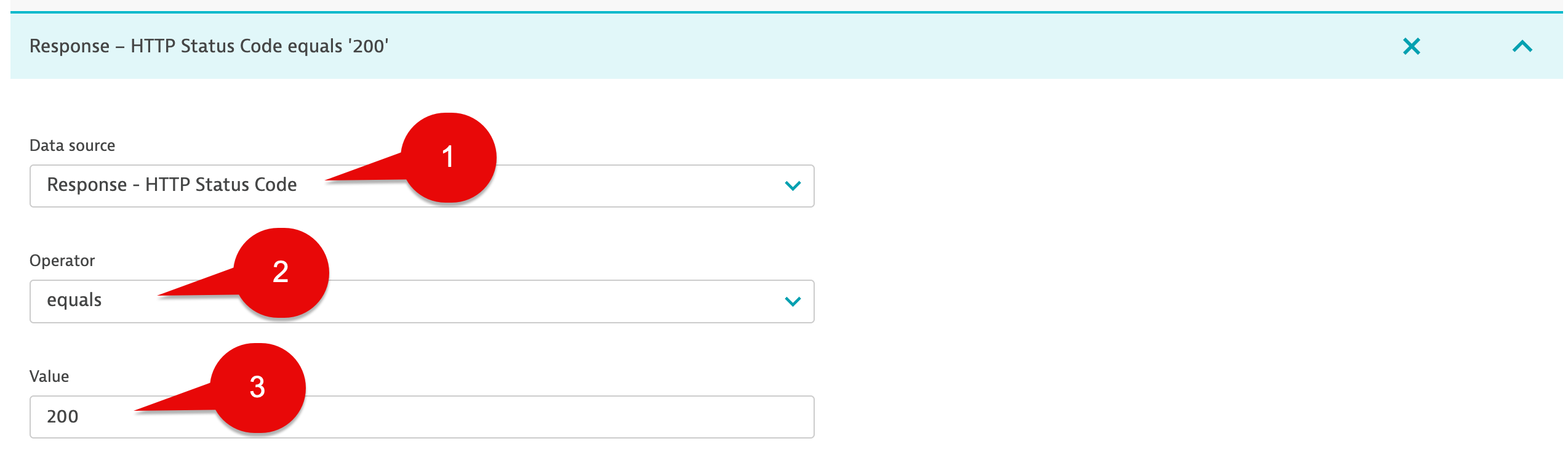The height and width of the screenshot is (457, 1568).
Task: Click the '200' quoted value in header title
Action: coord(369,46)
